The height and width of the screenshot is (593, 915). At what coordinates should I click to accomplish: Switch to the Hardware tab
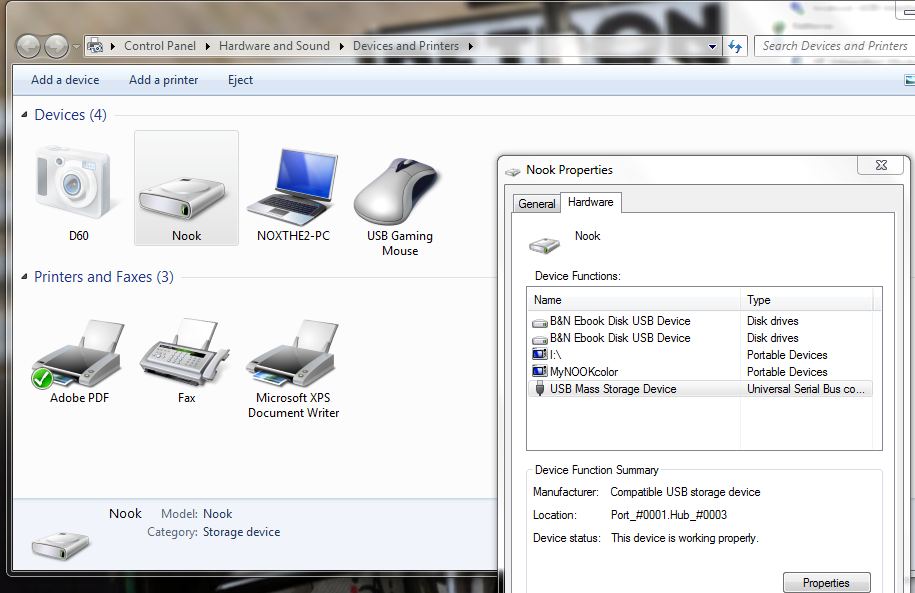pyautogui.click(x=591, y=202)
